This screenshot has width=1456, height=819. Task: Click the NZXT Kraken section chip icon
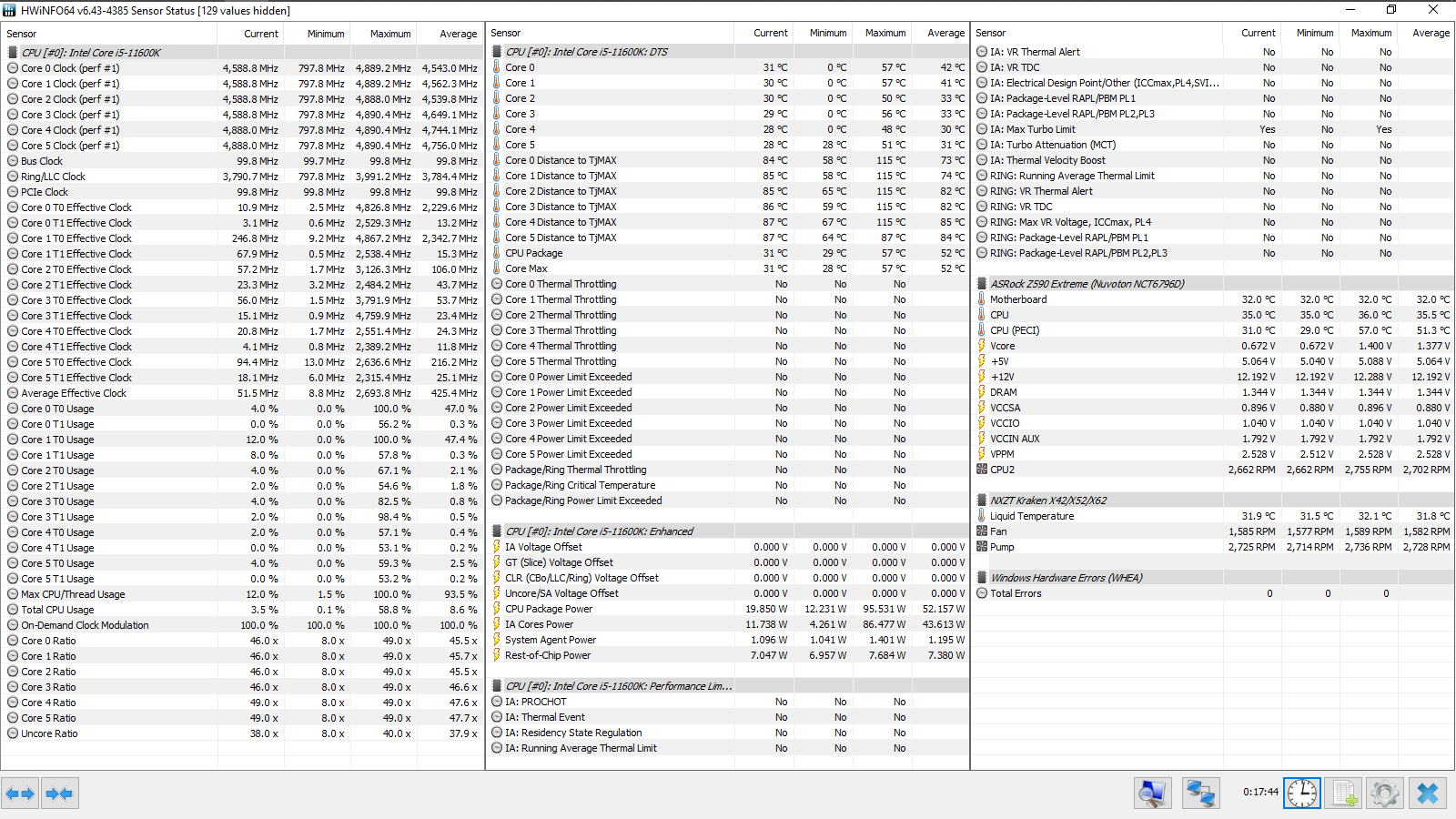coord(982,500)
